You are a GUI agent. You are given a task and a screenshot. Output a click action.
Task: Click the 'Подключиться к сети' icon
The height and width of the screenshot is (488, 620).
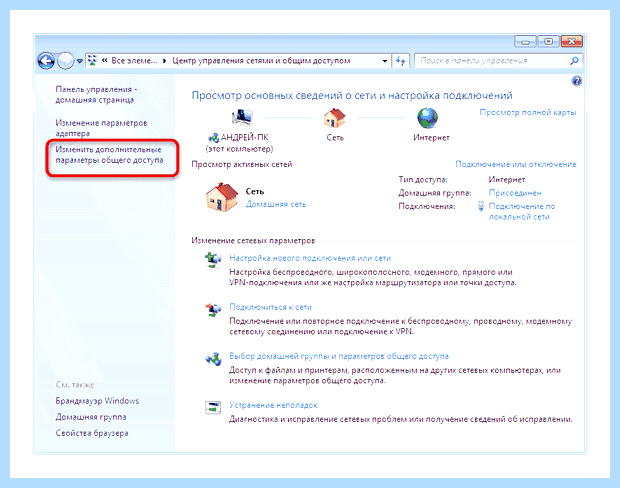coord(213,309)
